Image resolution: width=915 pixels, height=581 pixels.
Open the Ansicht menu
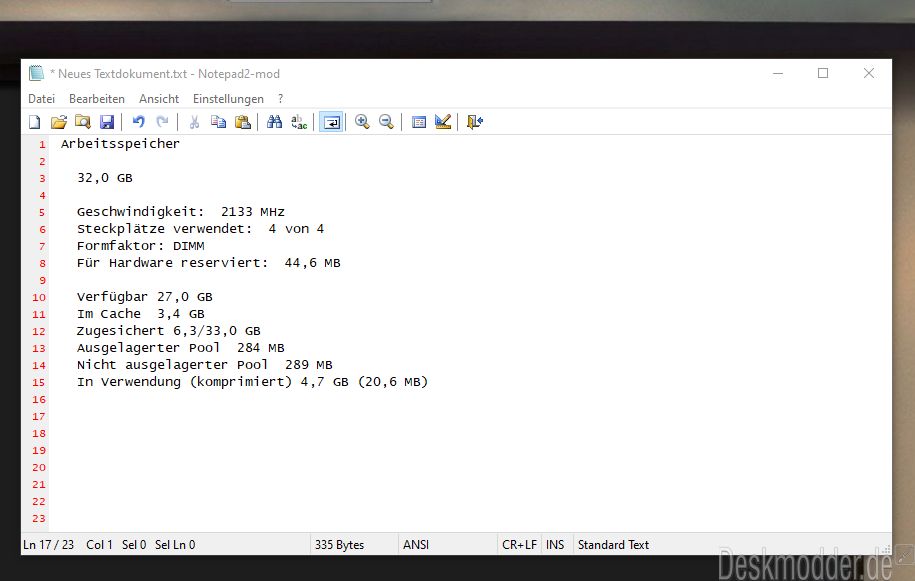click(x=159, y=99)
